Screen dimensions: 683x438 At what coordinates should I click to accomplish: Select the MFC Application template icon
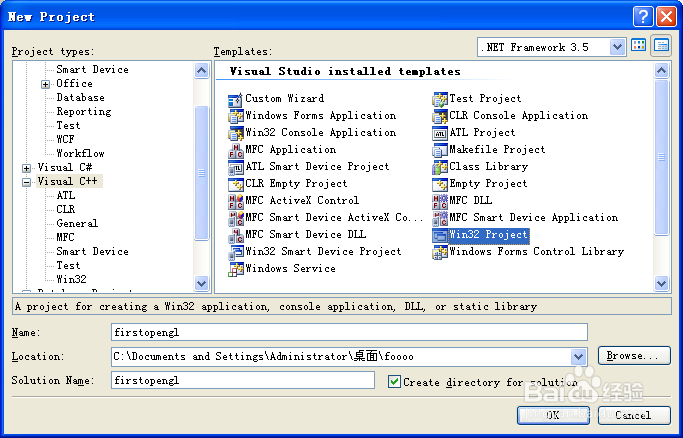point(236,151)
